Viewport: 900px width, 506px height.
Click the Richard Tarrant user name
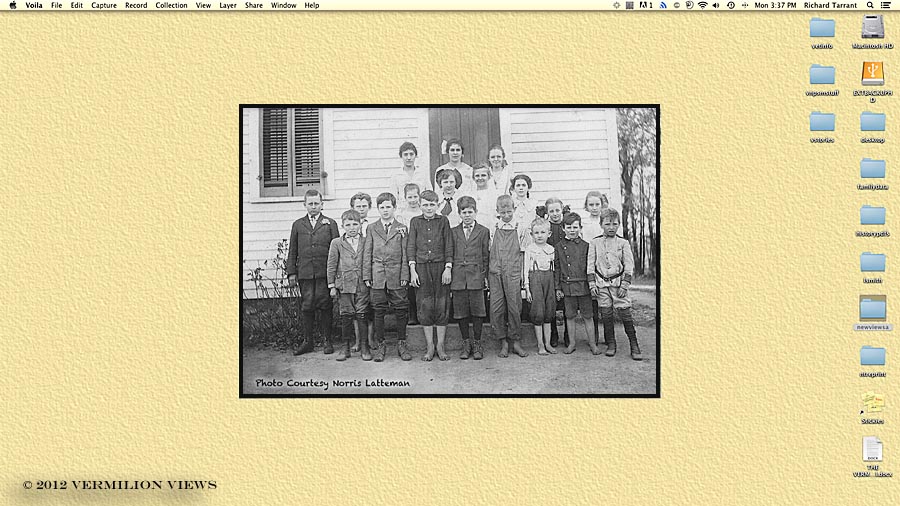point(830,5)
